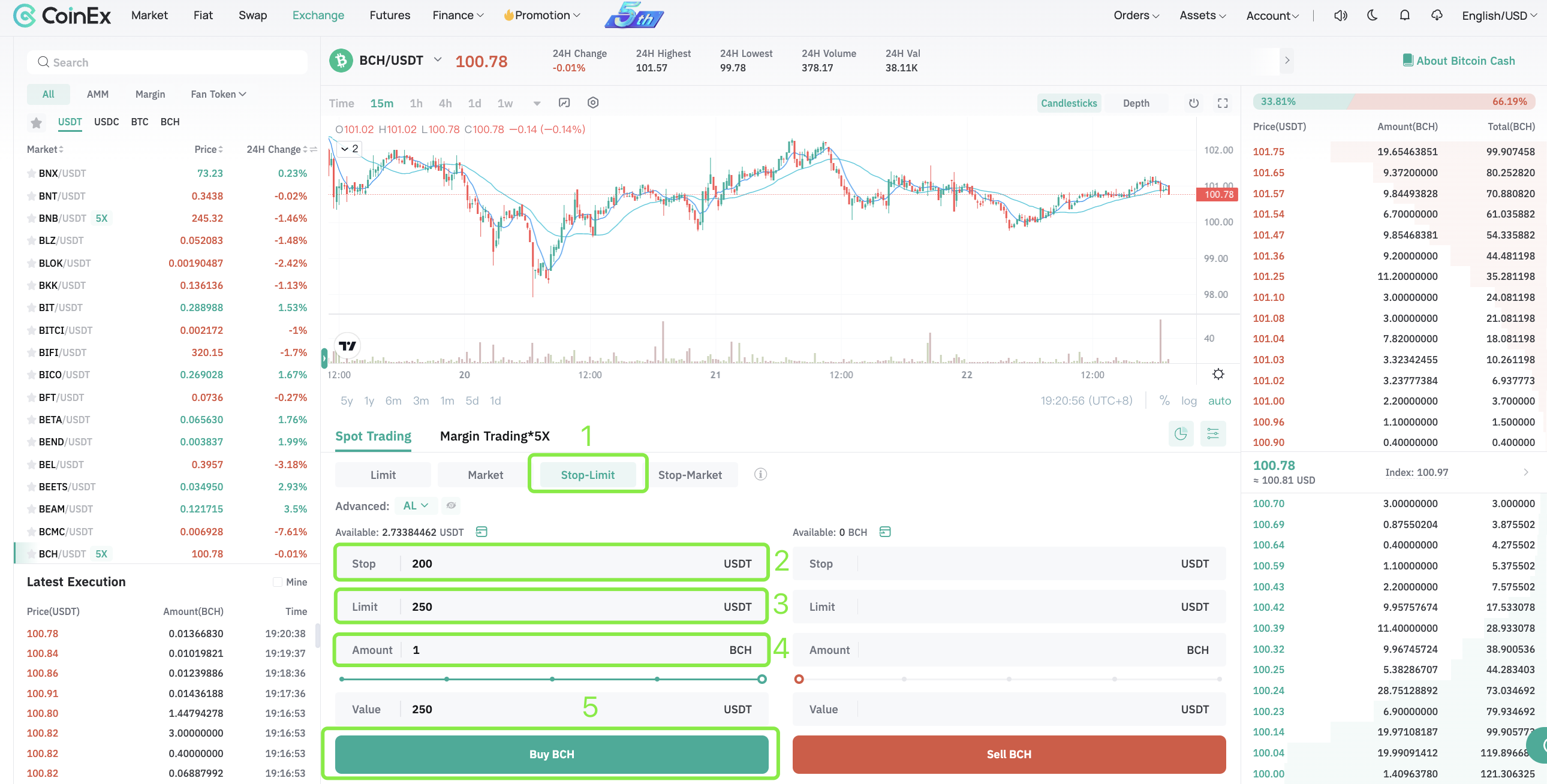Click the Buy BCH button
The height and width of the screenshot is (784, 1547).
(551, 755)
